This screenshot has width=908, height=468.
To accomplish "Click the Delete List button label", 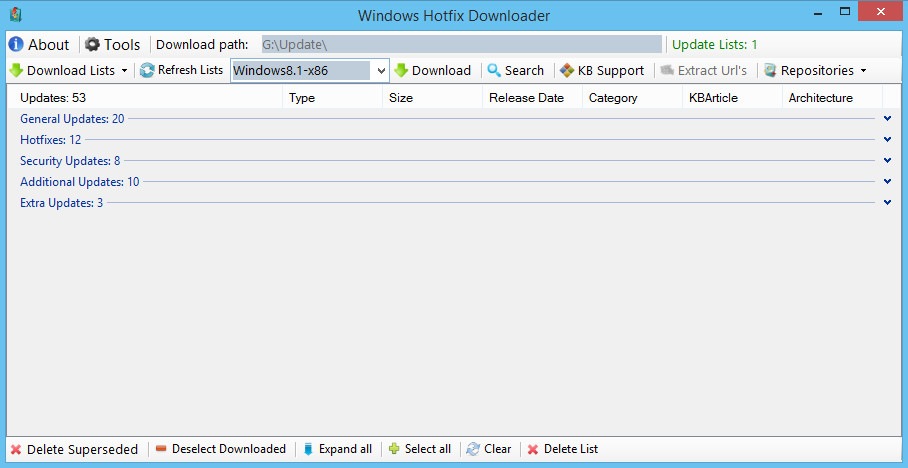I will pyautogui.click(x=571, y=449).
